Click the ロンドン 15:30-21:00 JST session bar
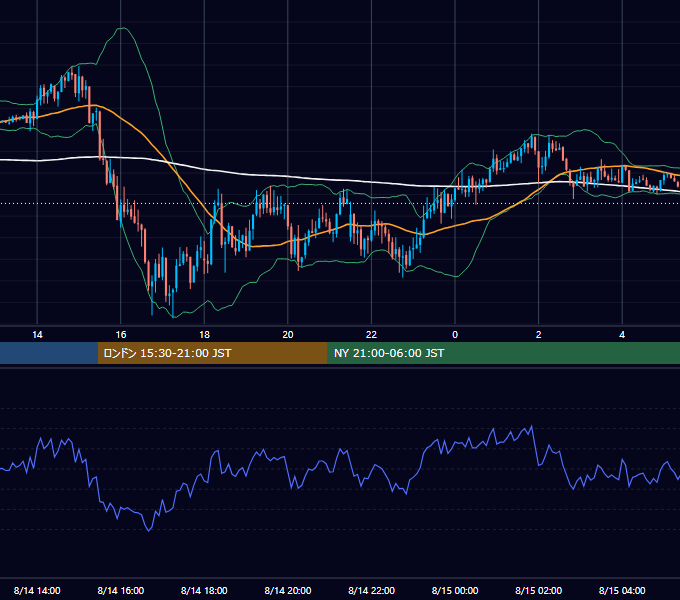 click(212, 353)
